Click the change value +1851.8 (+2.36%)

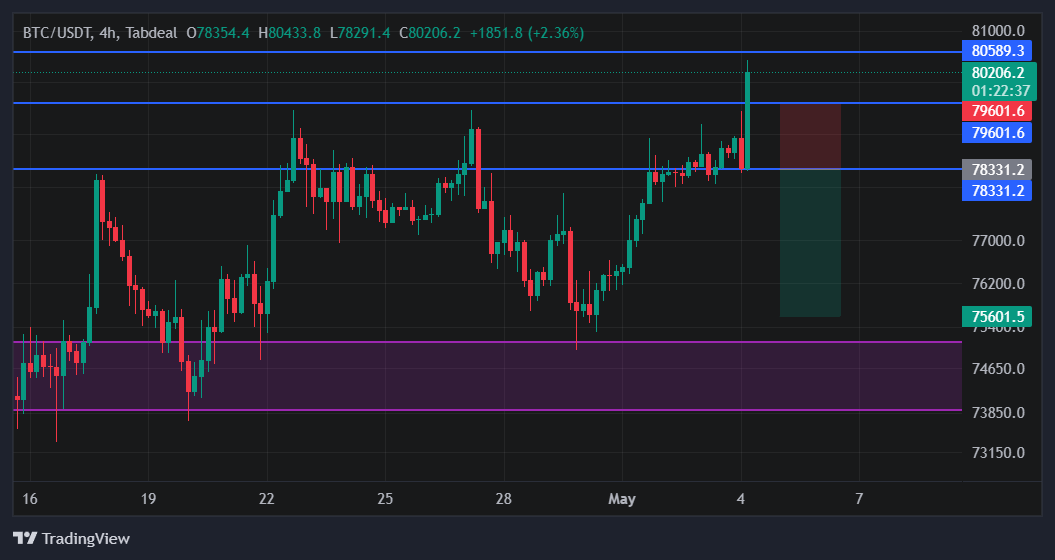coord(527,32)
